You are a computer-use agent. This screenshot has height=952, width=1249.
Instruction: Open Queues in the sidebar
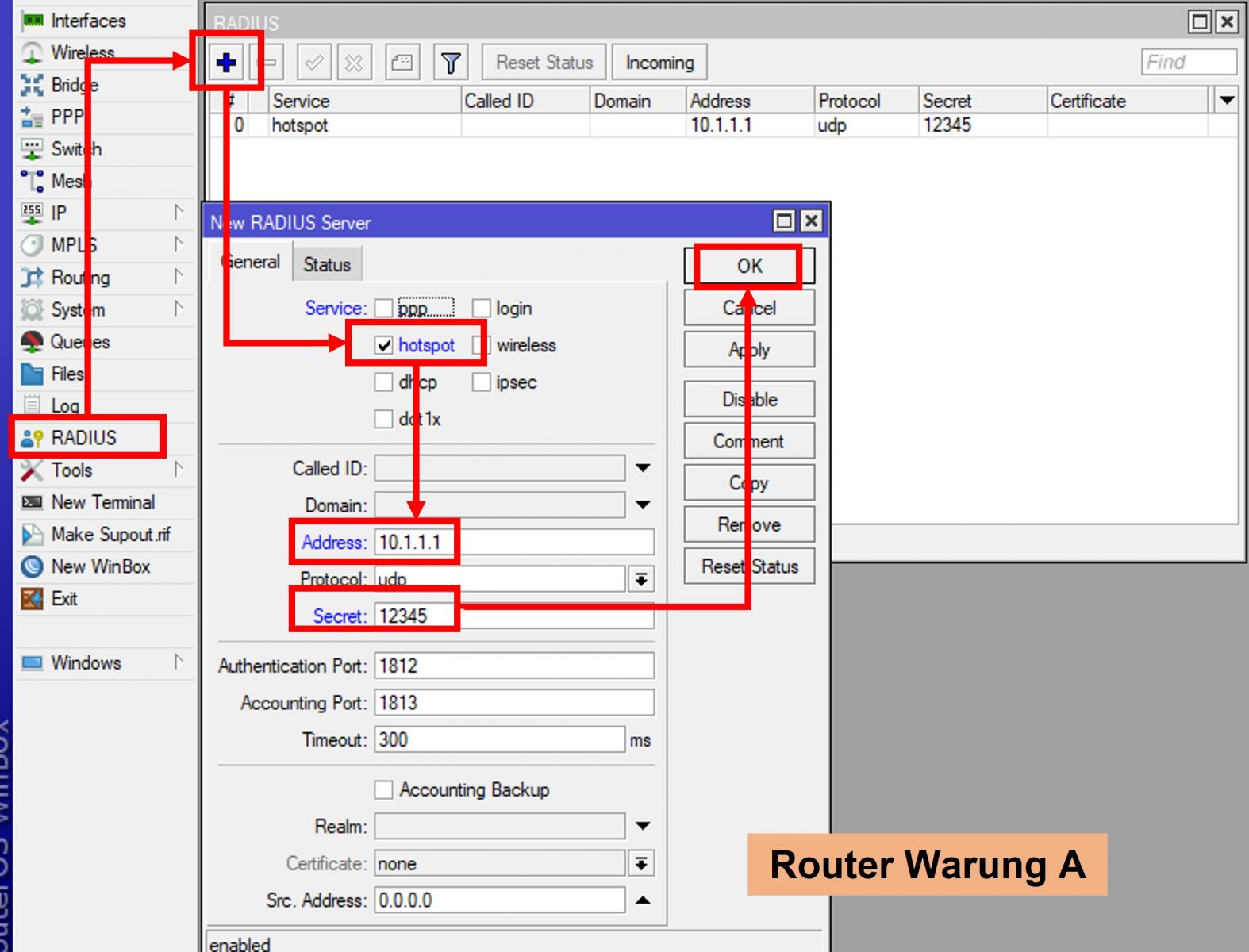pyautogui.click(x=79, y=342)
